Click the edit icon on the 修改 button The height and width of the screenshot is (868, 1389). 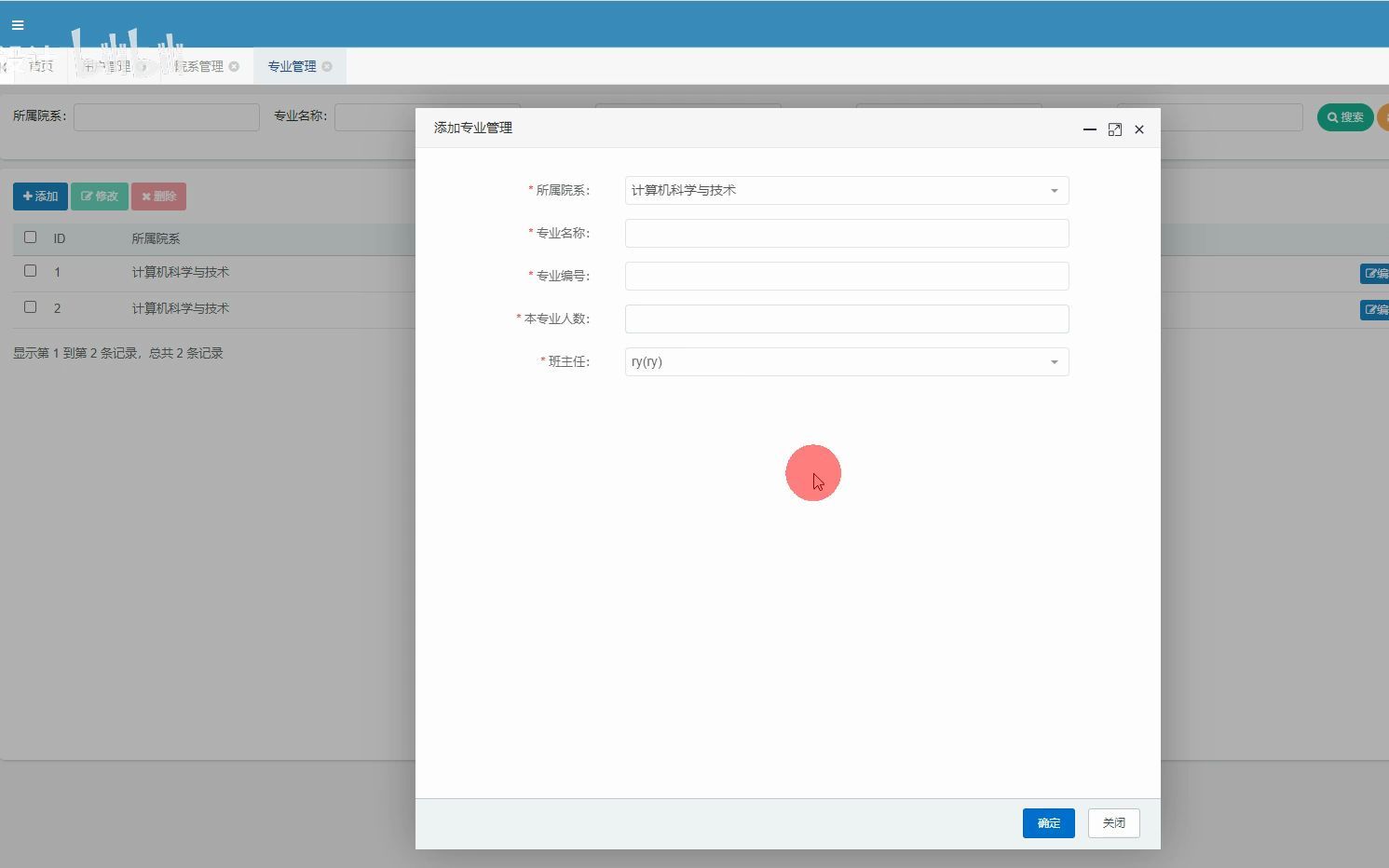click(x=86, y=197)
